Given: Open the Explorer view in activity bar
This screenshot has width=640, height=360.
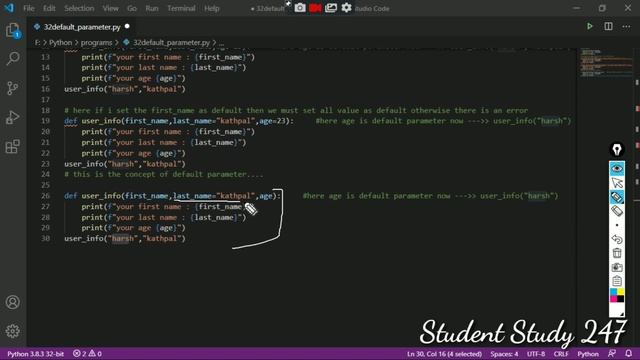Looking at the screenshot, I should (13, 31).
